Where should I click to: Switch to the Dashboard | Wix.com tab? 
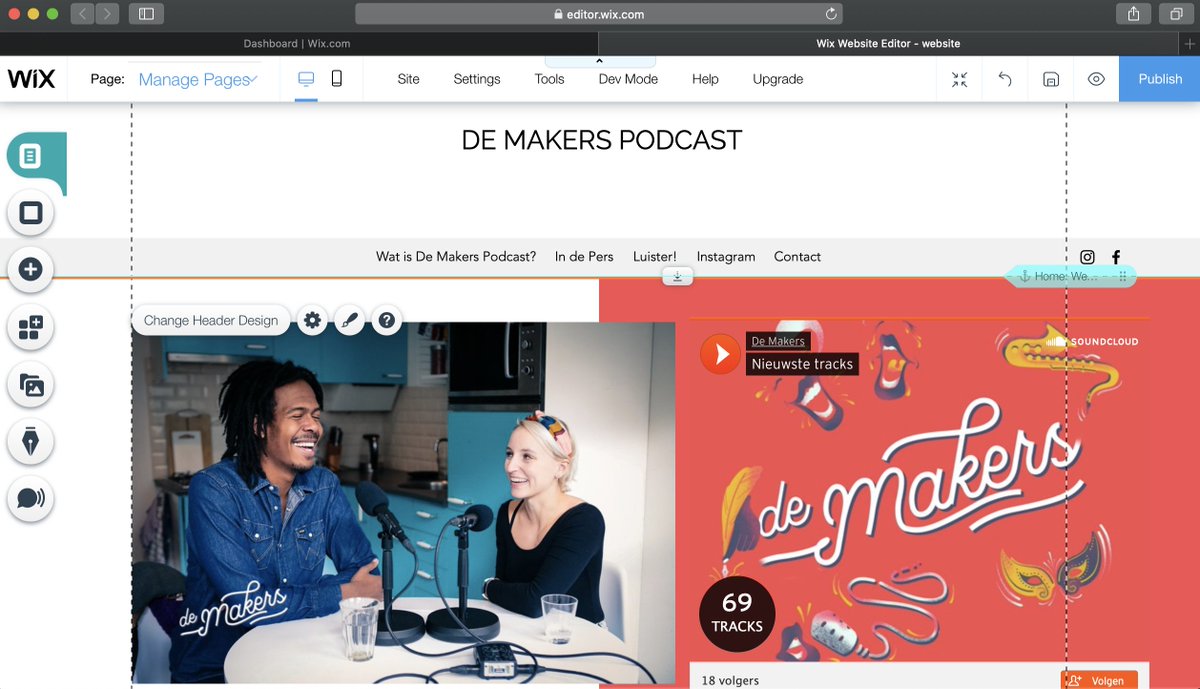[297, 44]
